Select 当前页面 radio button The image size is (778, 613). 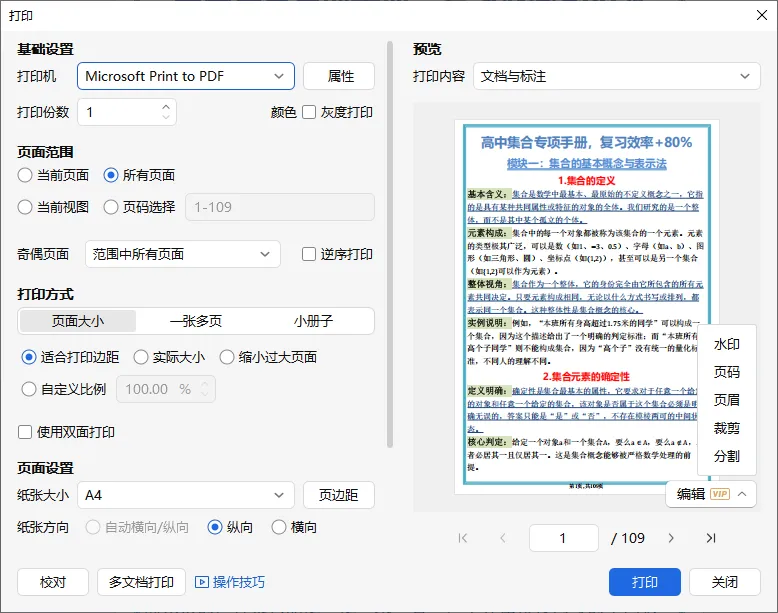pyautogui.click(x=25, y=175)
